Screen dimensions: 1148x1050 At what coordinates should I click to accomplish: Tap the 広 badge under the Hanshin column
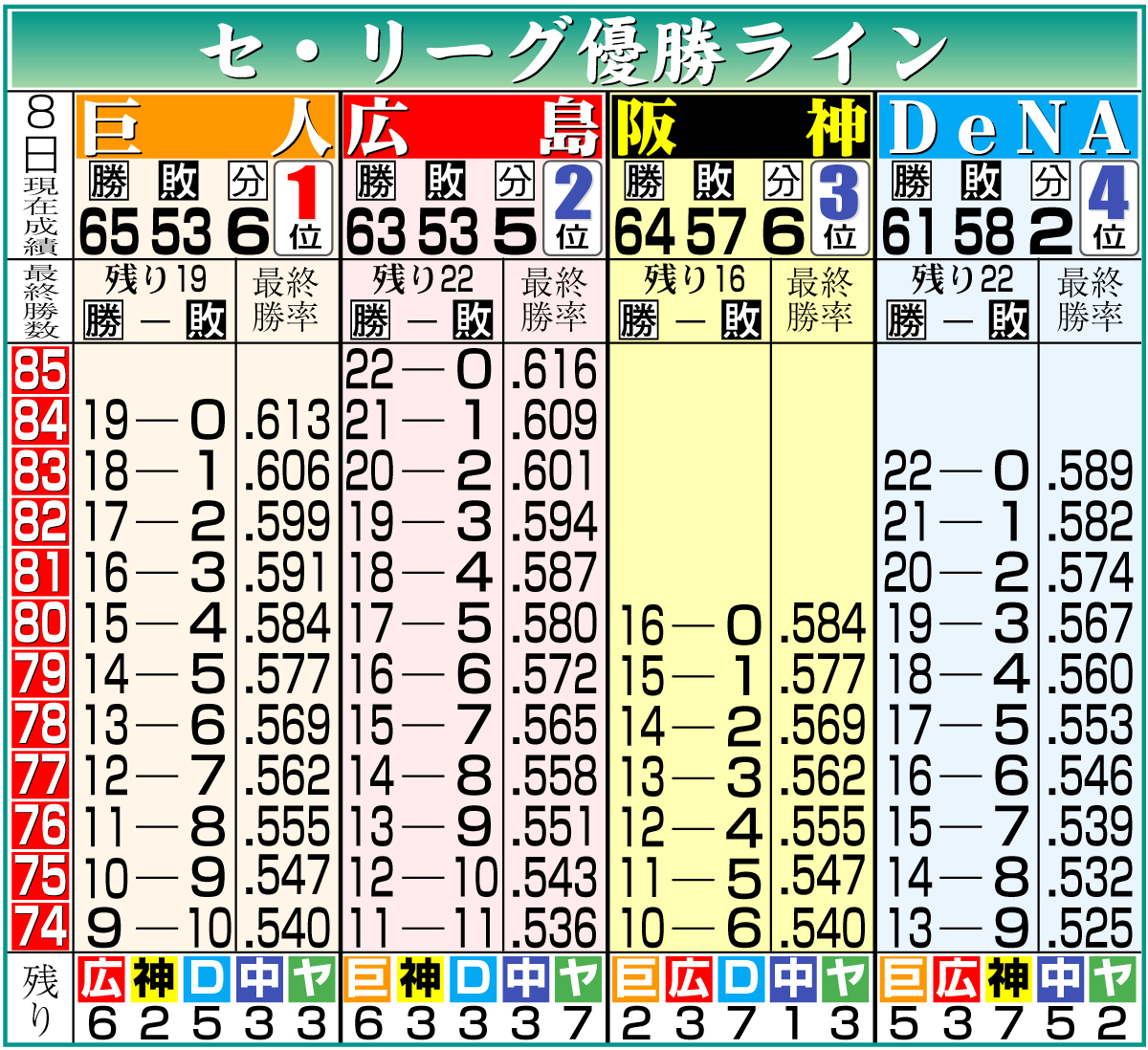pos(689,979)
